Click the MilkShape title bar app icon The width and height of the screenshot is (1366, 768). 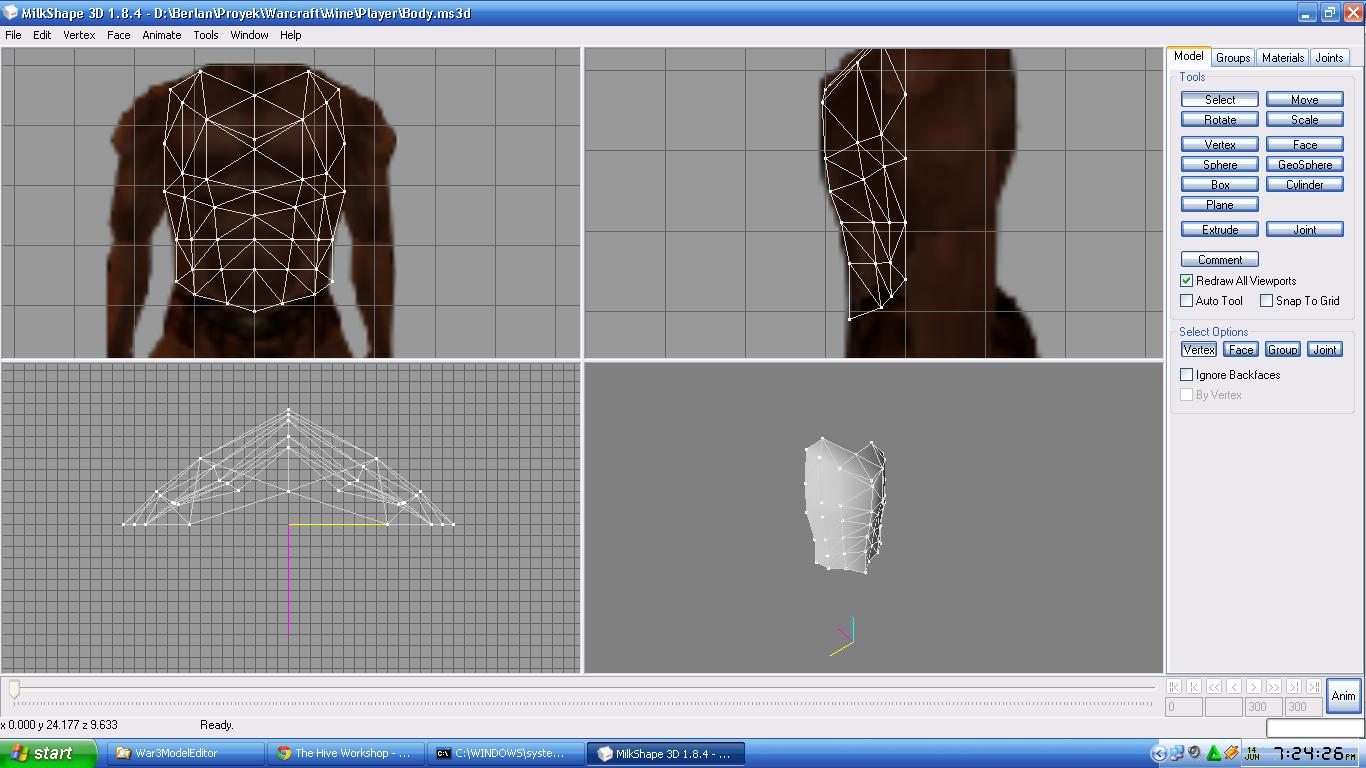[10, 13]
